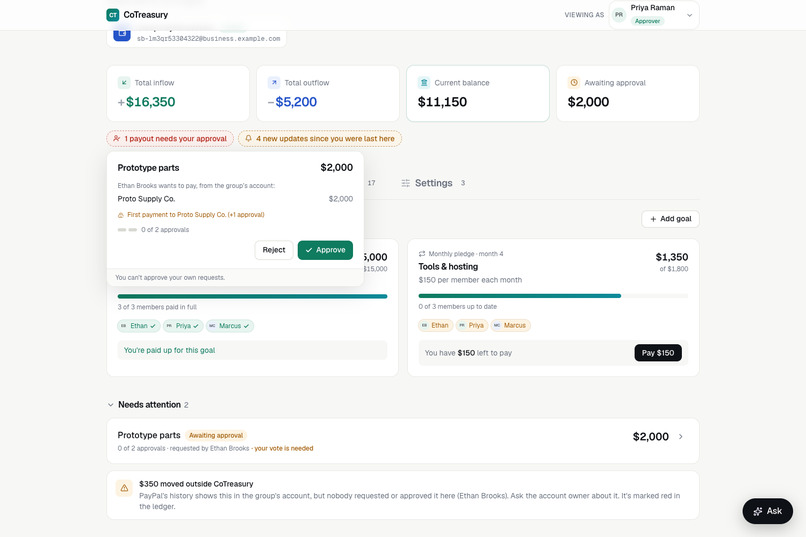806x537 pixels.
Task: Reject the Prototype parts payout
Action: pyautogui.click(x=274, y=250)
